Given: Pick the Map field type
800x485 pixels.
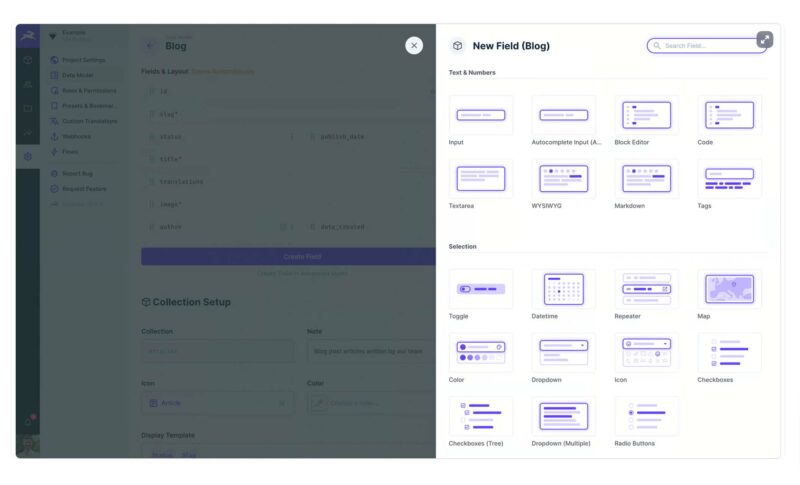Looking at the screenshot, I should pyautogui.click(x=729, y=289).
